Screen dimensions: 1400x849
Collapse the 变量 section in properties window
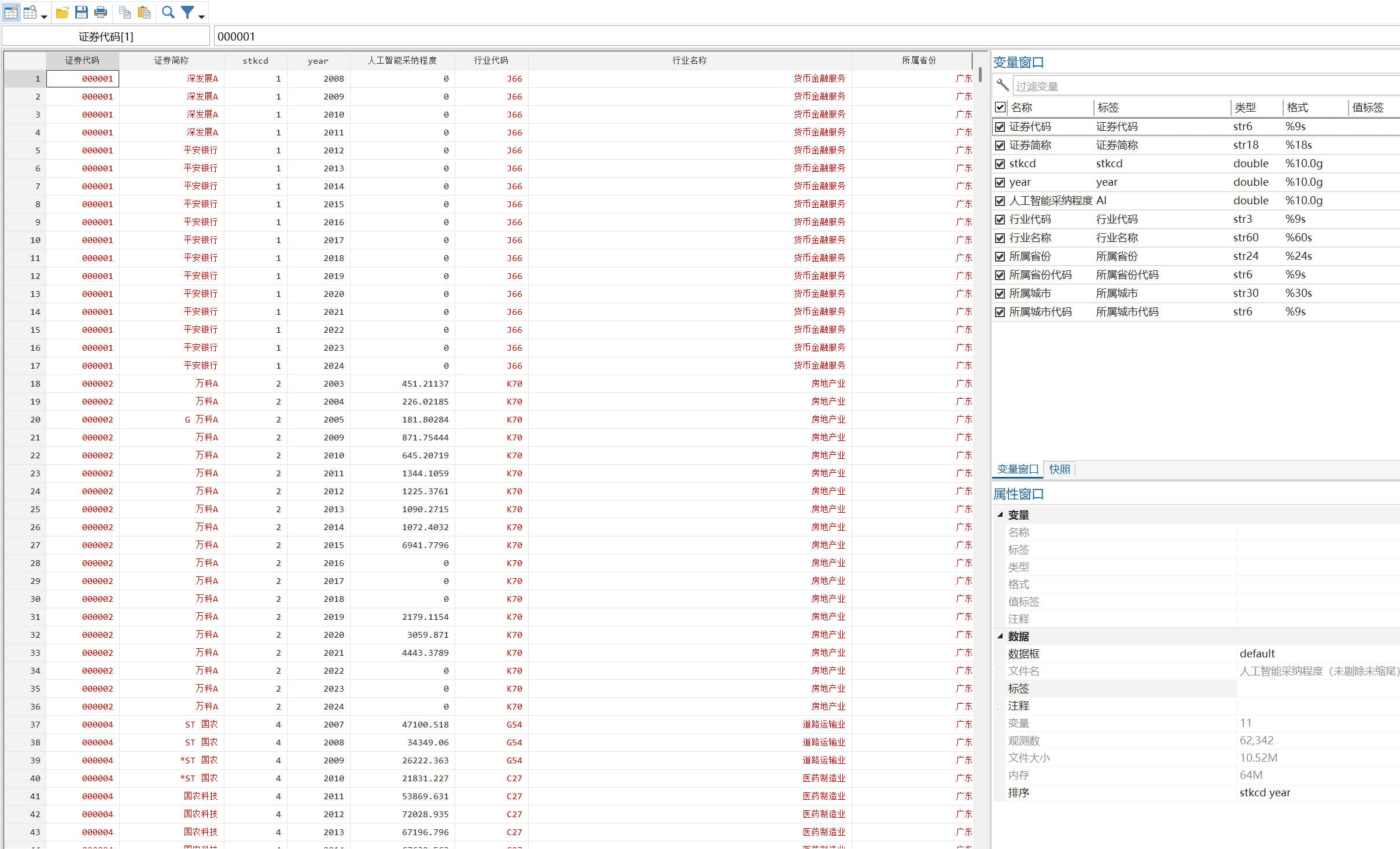point(1000,514)
